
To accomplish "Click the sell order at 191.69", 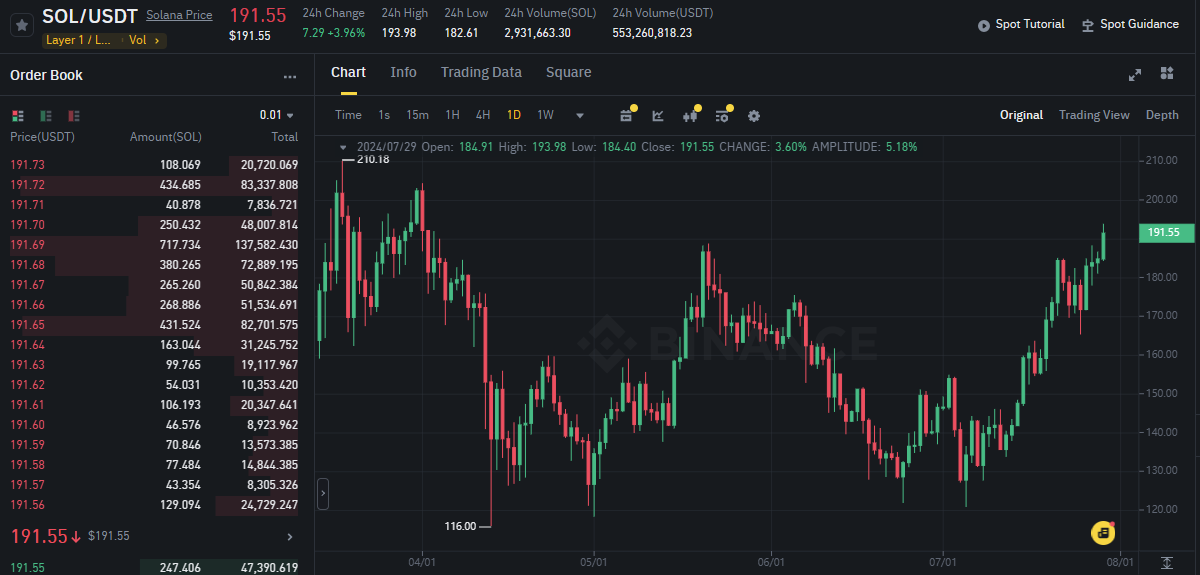I will pos(154,245).
